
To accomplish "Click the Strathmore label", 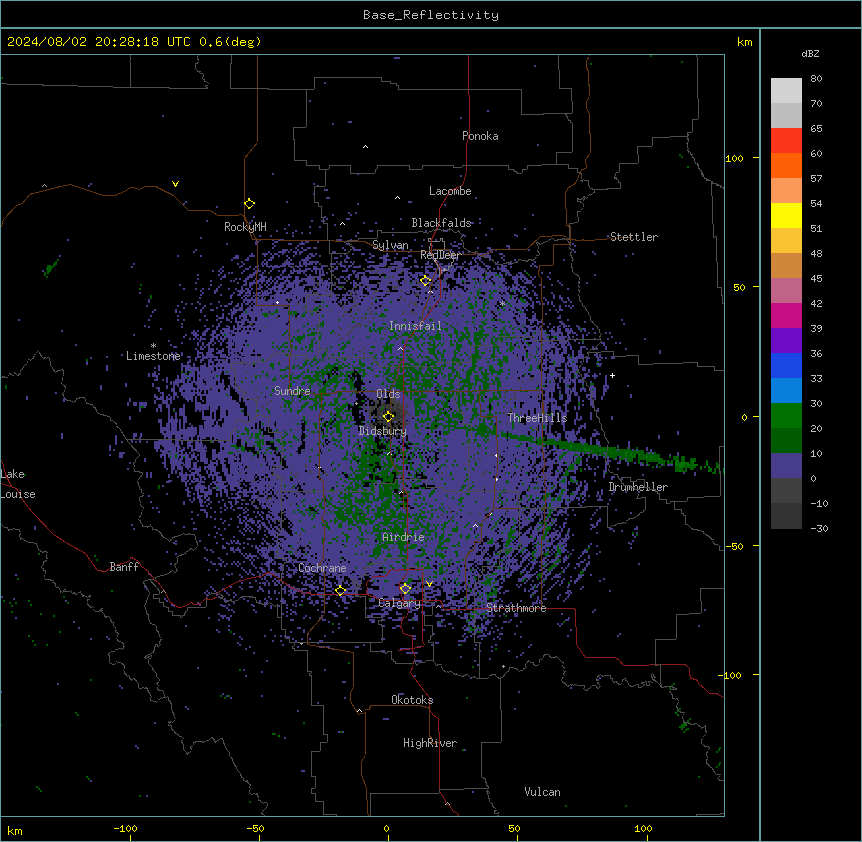I will coord(516,608).
